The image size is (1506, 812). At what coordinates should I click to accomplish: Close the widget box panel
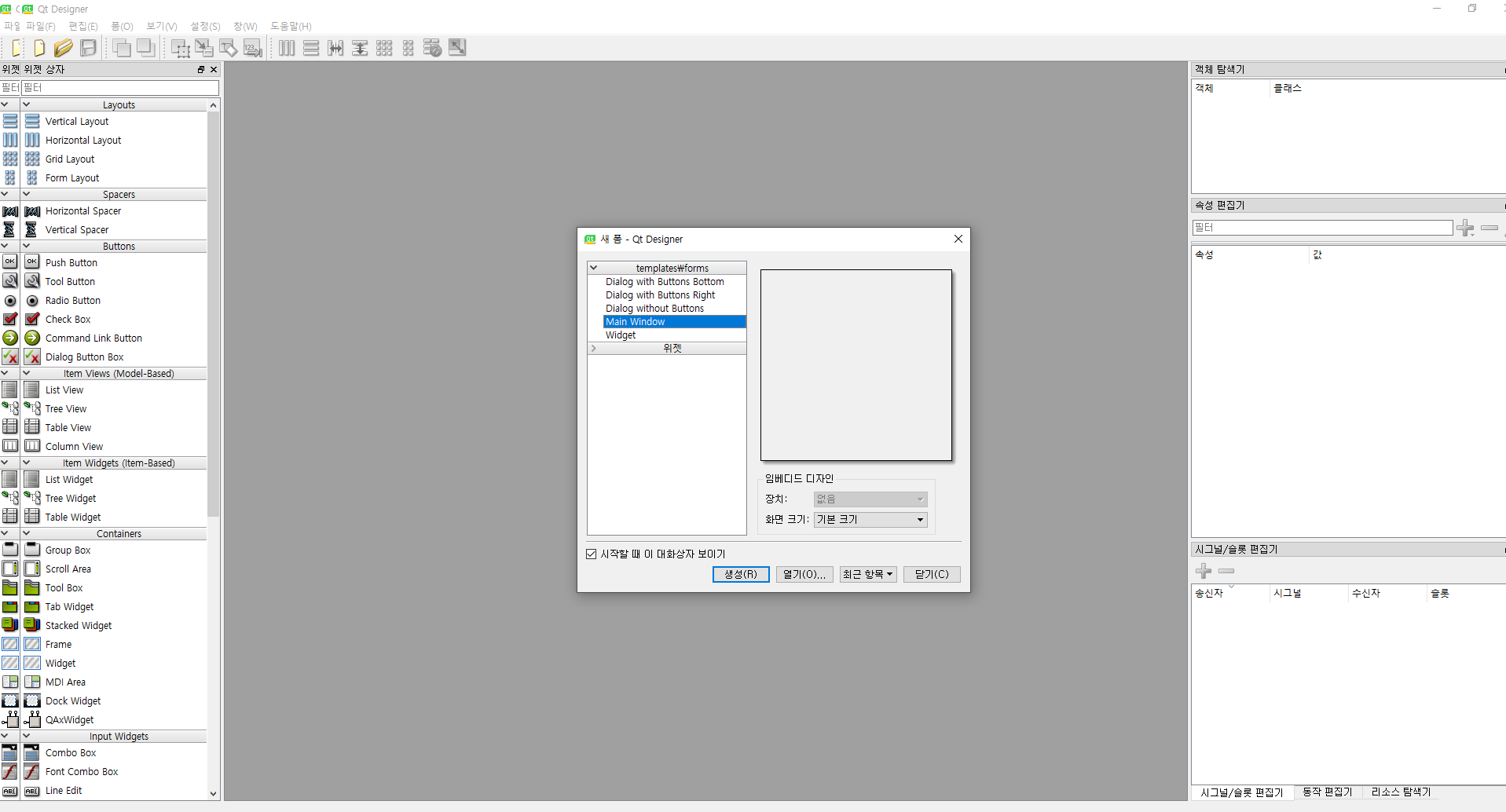pos(214,69)
